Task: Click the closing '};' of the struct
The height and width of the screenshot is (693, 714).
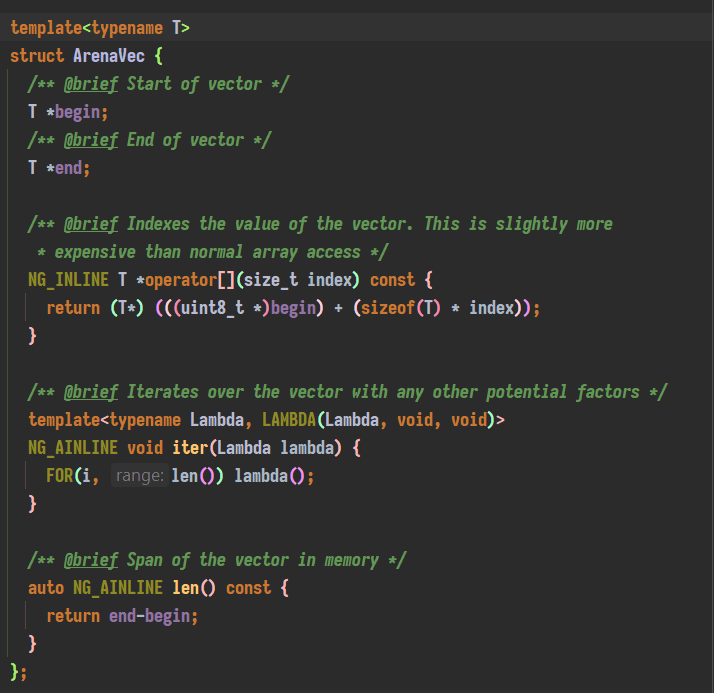Action: tap(19, 673)
